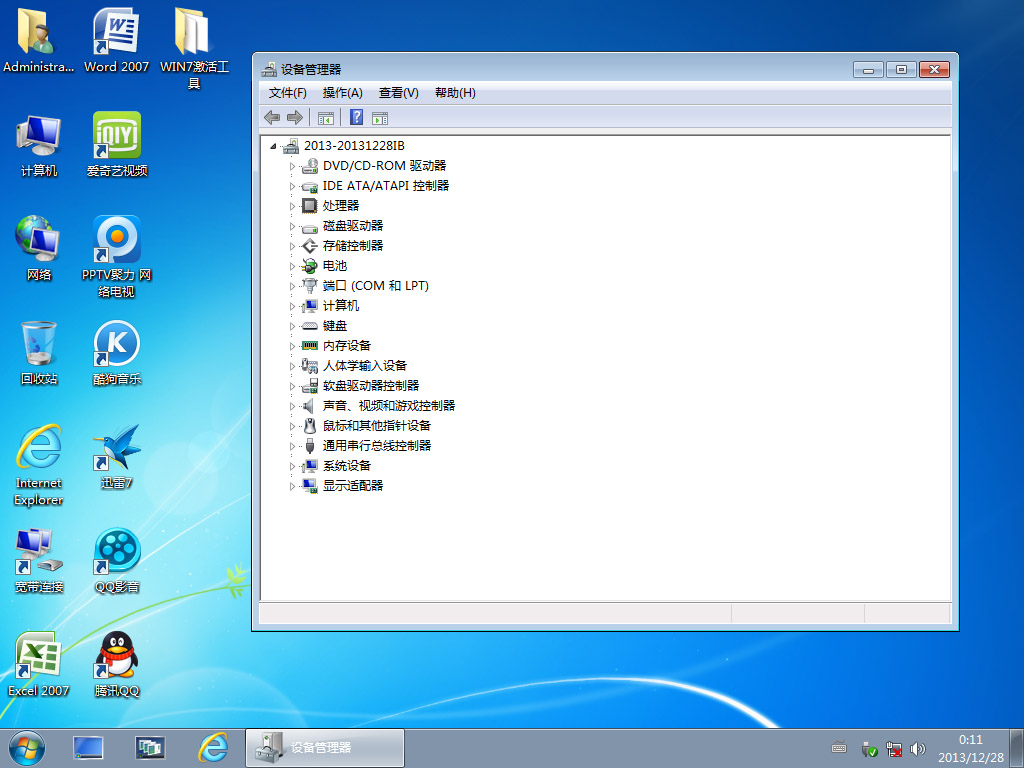Open the Windows Start orb

pyautogui.click(x=27, y=748)
